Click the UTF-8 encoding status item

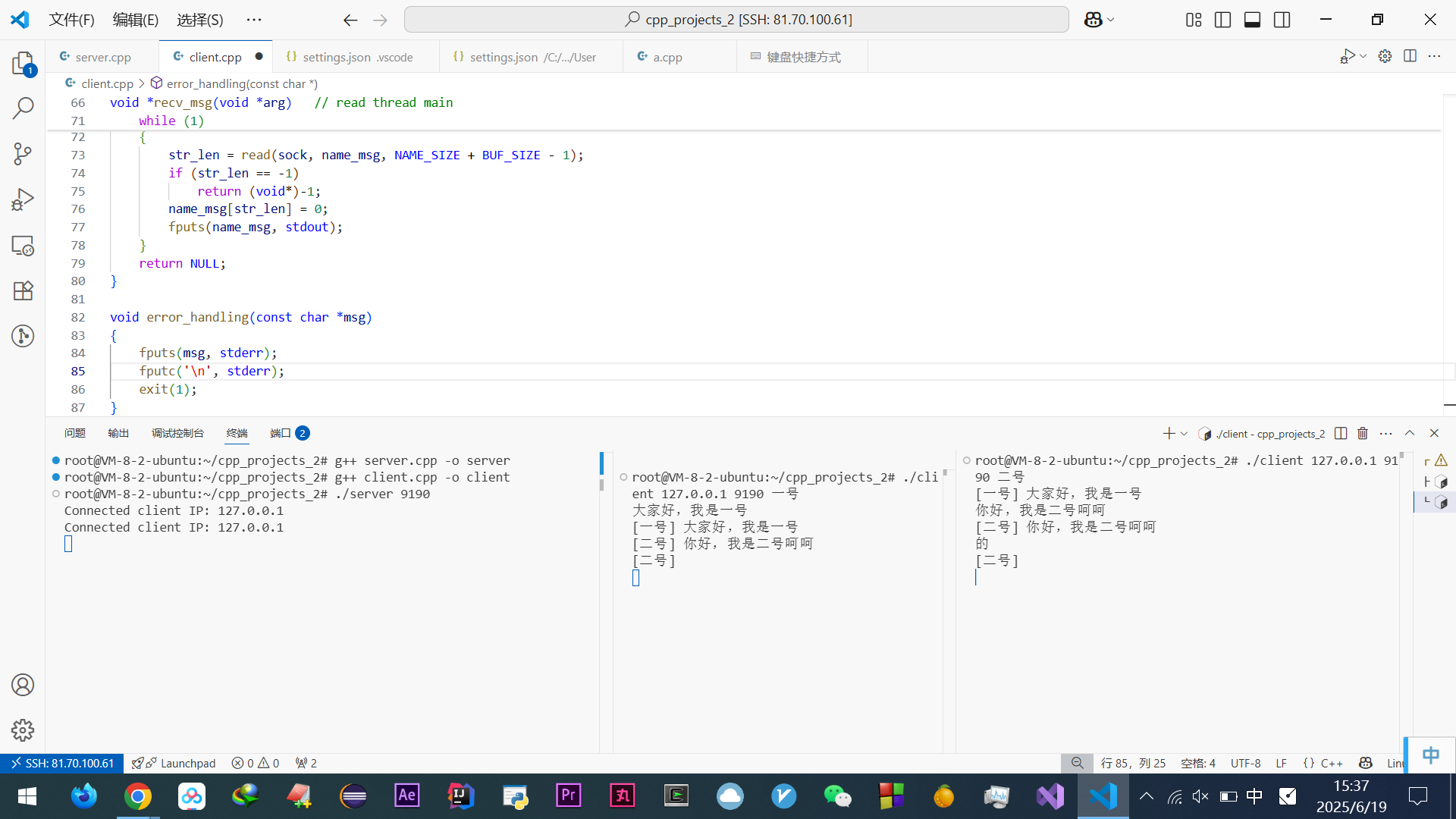coord(1245,763)
